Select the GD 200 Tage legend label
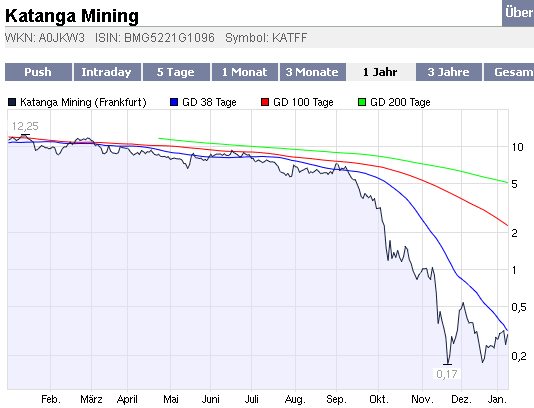Viewport: 534px width, 408px height. (400, 102)
